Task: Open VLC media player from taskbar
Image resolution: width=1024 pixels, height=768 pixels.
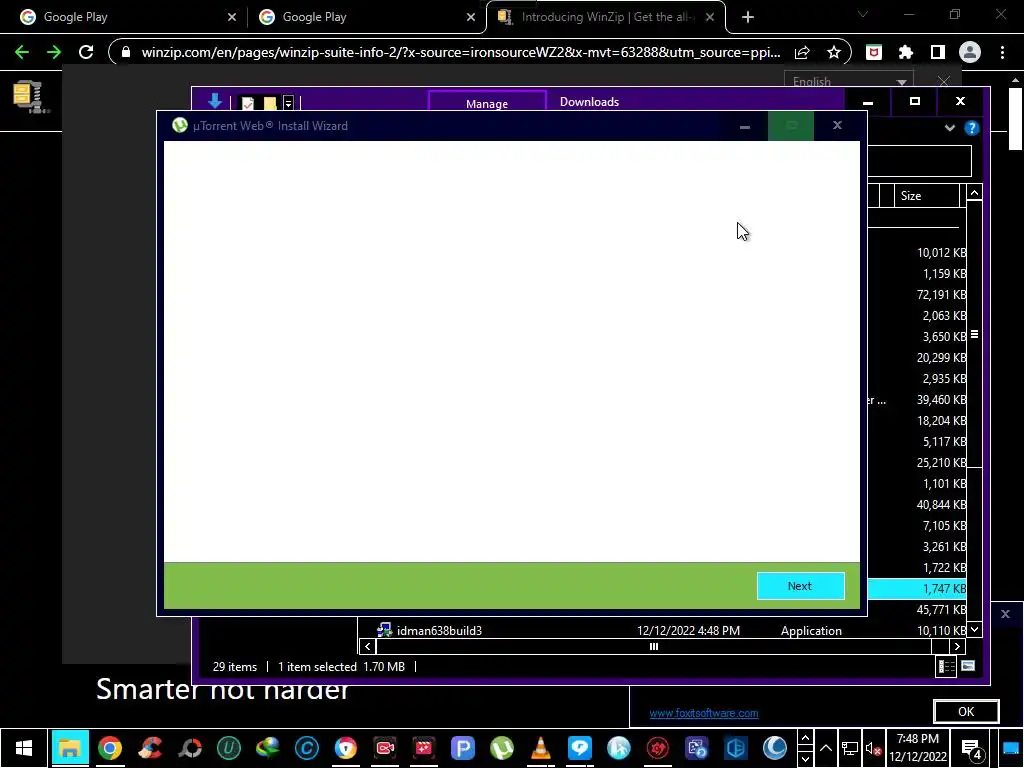Action: [x=541, y=748]
